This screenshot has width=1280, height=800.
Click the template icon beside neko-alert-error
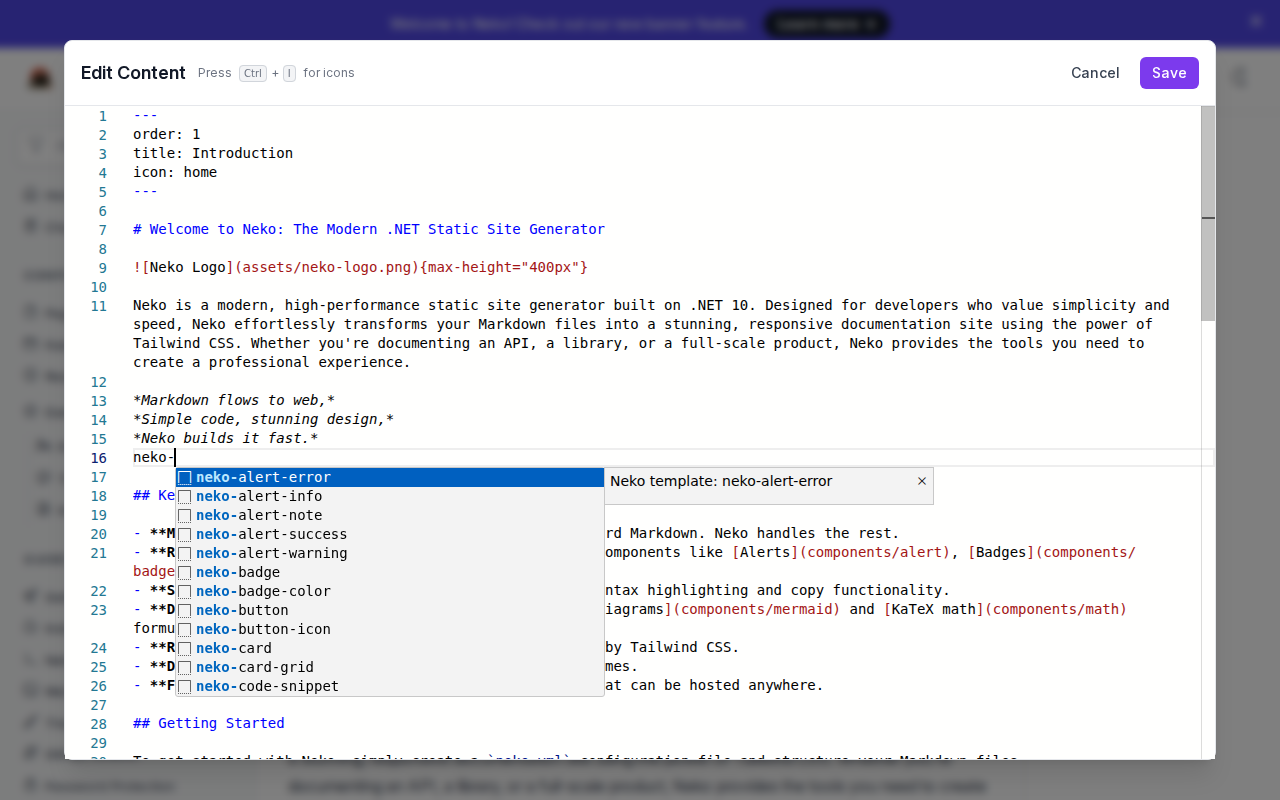pos(185,477)
